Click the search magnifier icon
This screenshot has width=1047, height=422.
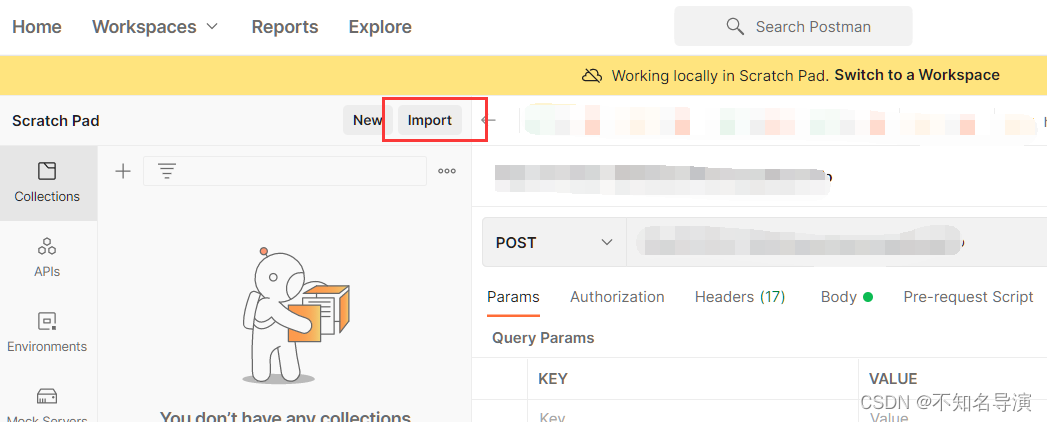point(735,27)
